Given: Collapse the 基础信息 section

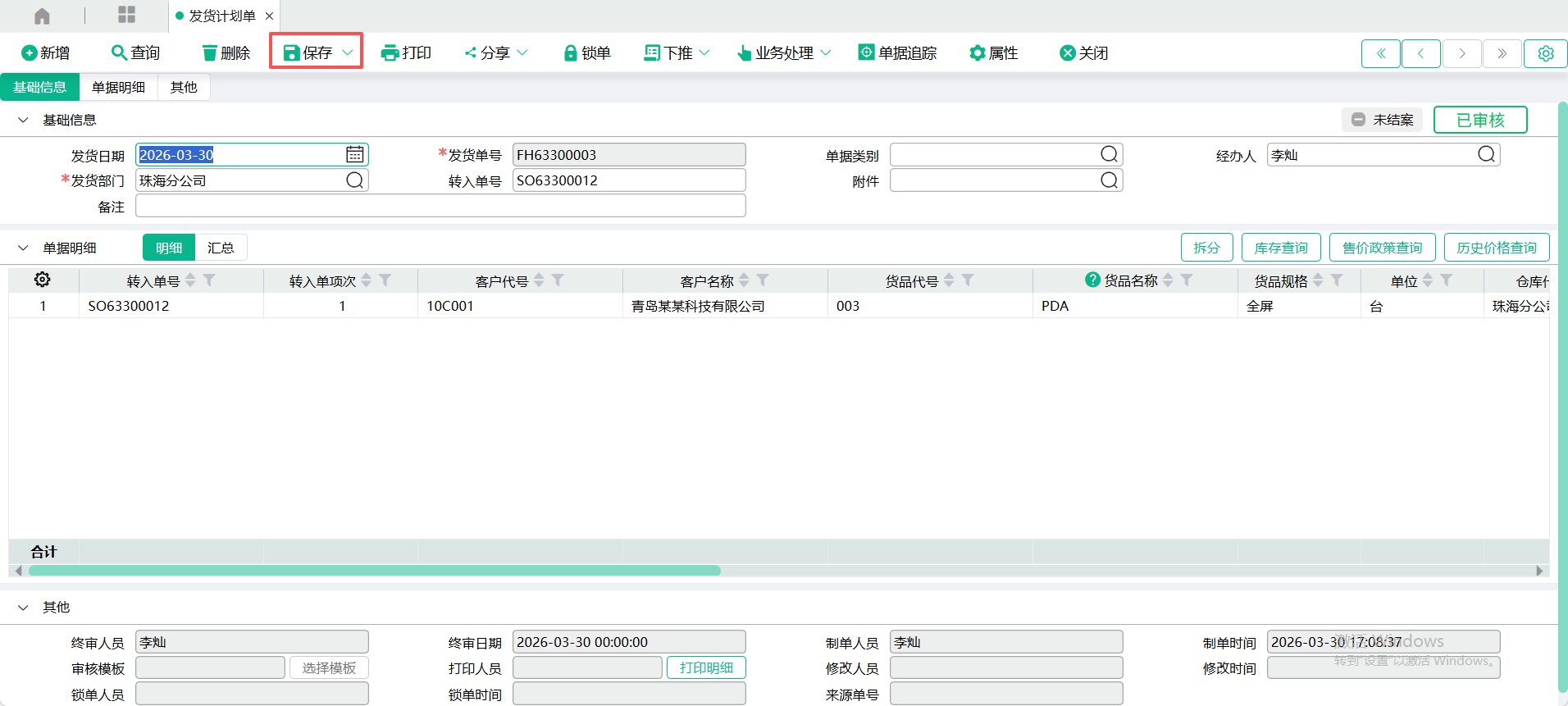Looking at the screenshot, I should coord(23,120).
